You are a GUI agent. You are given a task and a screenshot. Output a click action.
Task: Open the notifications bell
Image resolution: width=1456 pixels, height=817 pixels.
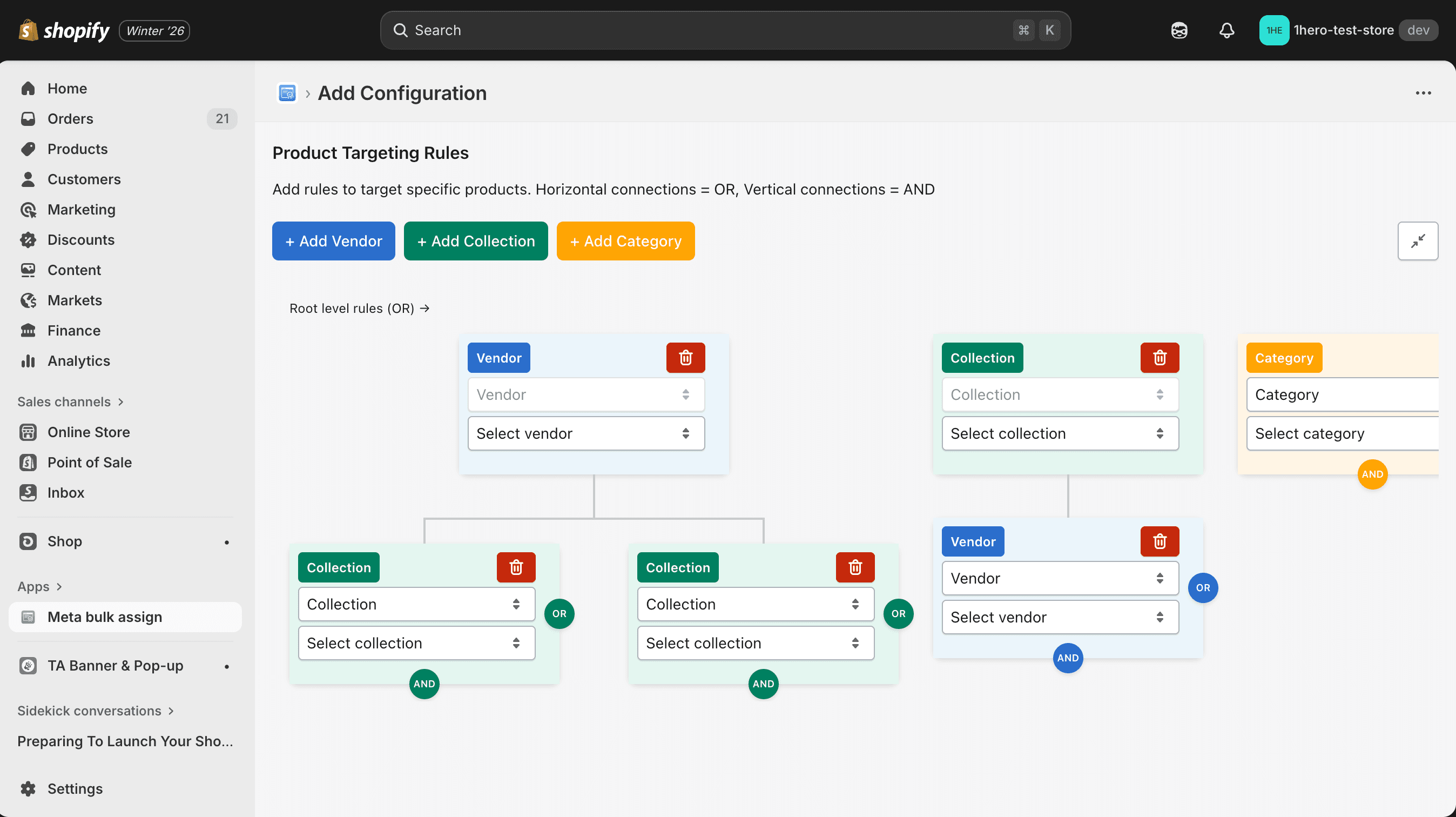(x=1226, y=30)
